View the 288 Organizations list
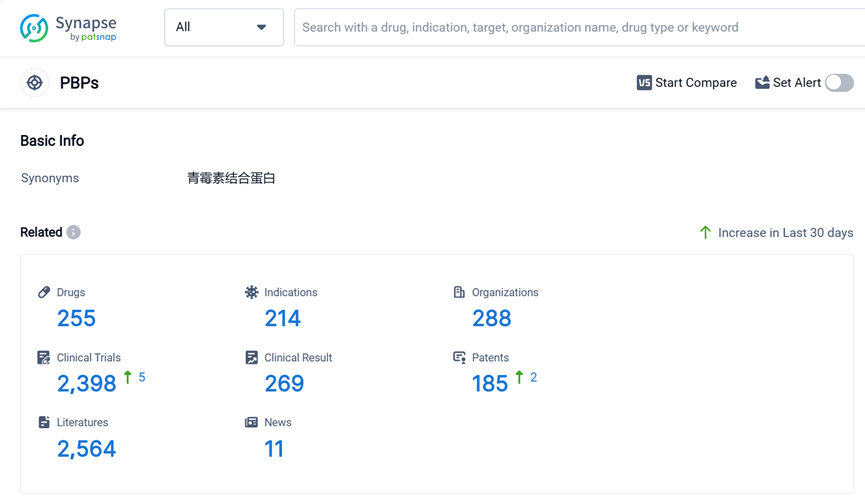Image resolution: width=865 pixels, height=499 pixels. [x=491, y=319]
